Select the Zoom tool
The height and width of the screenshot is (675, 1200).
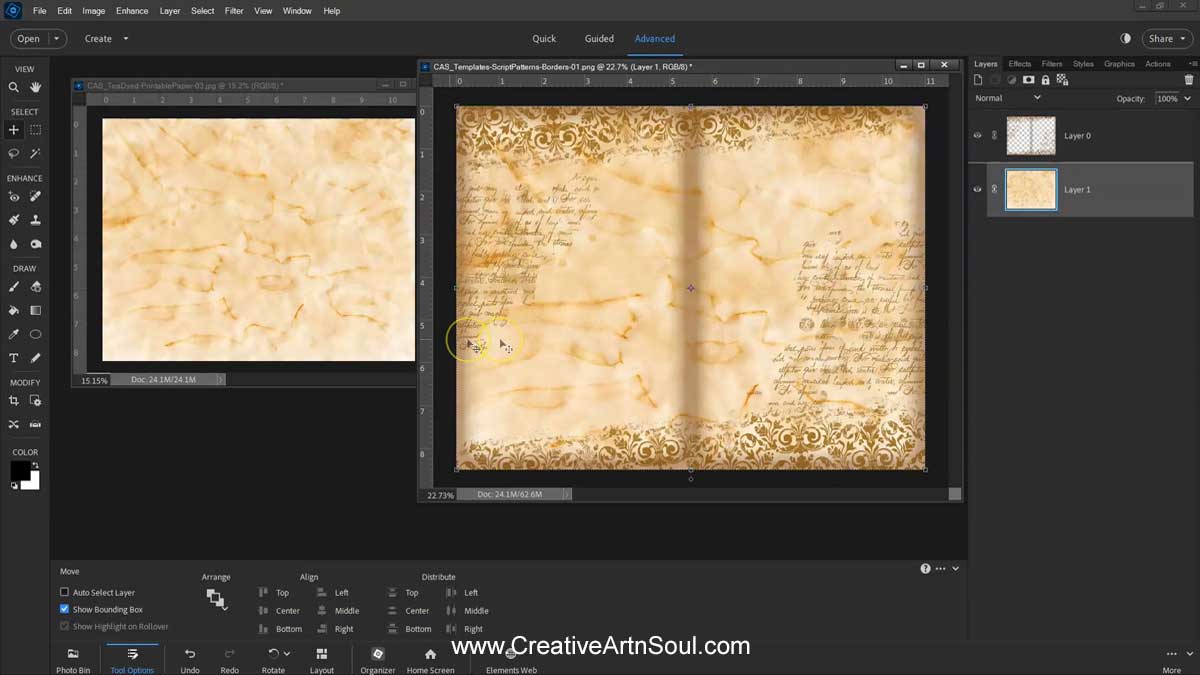click(14, 87)
